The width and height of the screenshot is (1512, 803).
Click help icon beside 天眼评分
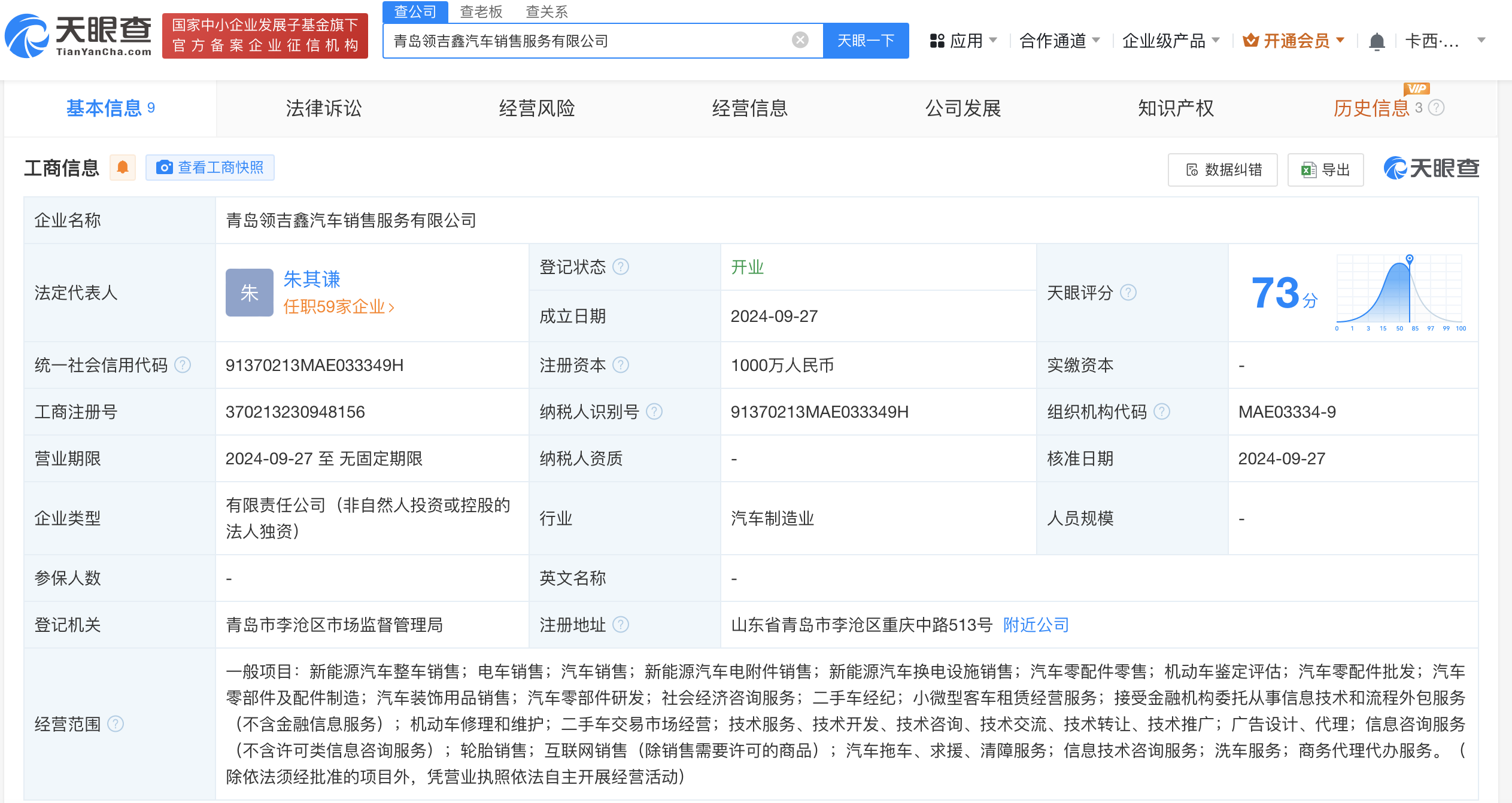click(1128, 293)
